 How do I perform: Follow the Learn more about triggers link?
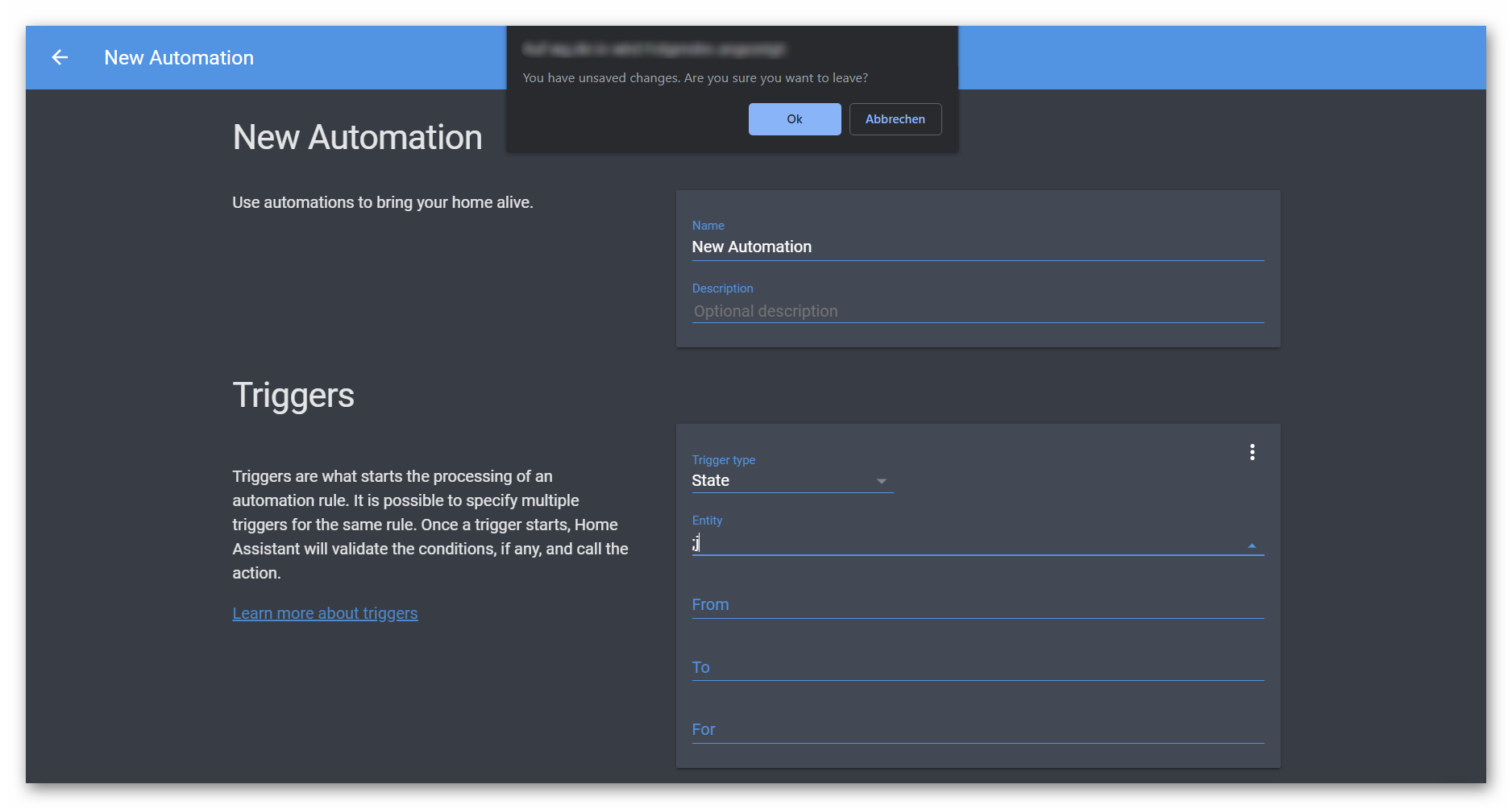325,613
